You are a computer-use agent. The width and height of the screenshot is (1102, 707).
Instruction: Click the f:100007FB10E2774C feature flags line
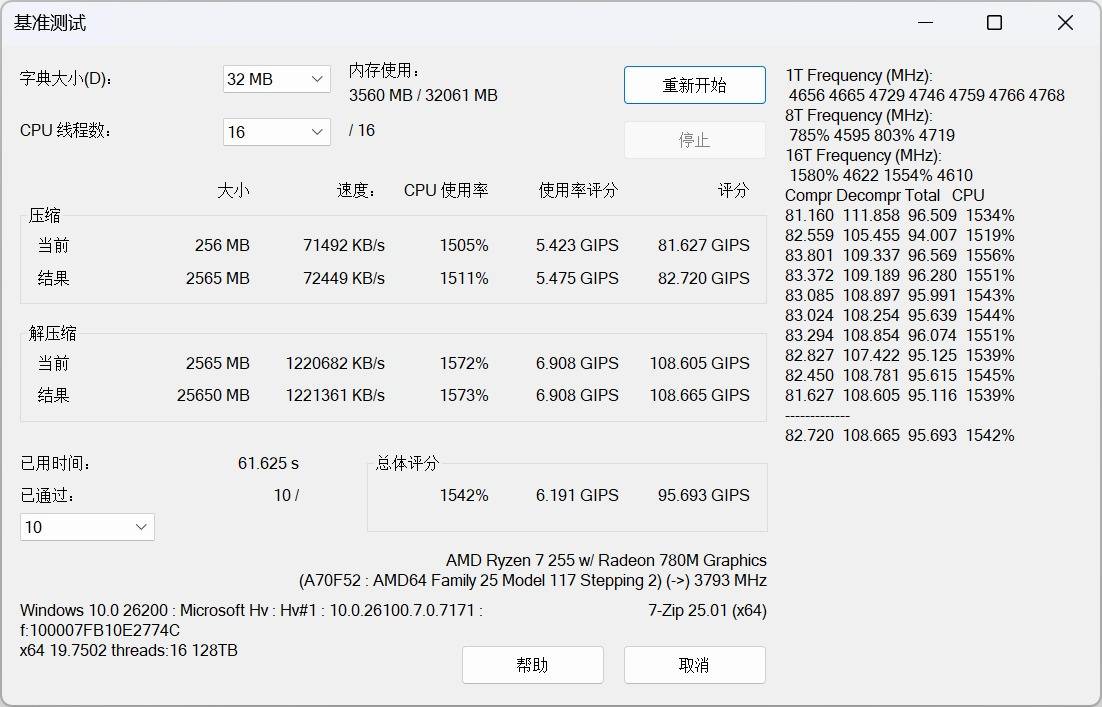pos(100,630)
